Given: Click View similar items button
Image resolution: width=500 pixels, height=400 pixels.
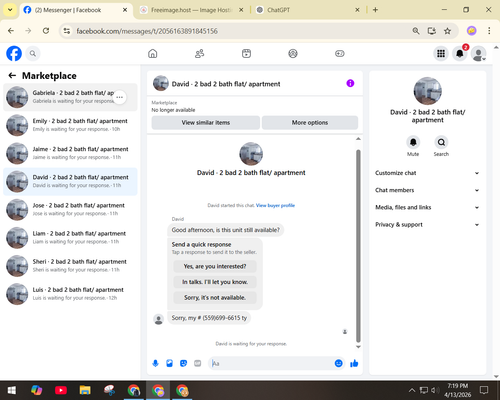Looking at the screenshot, I should coord(206,123).
